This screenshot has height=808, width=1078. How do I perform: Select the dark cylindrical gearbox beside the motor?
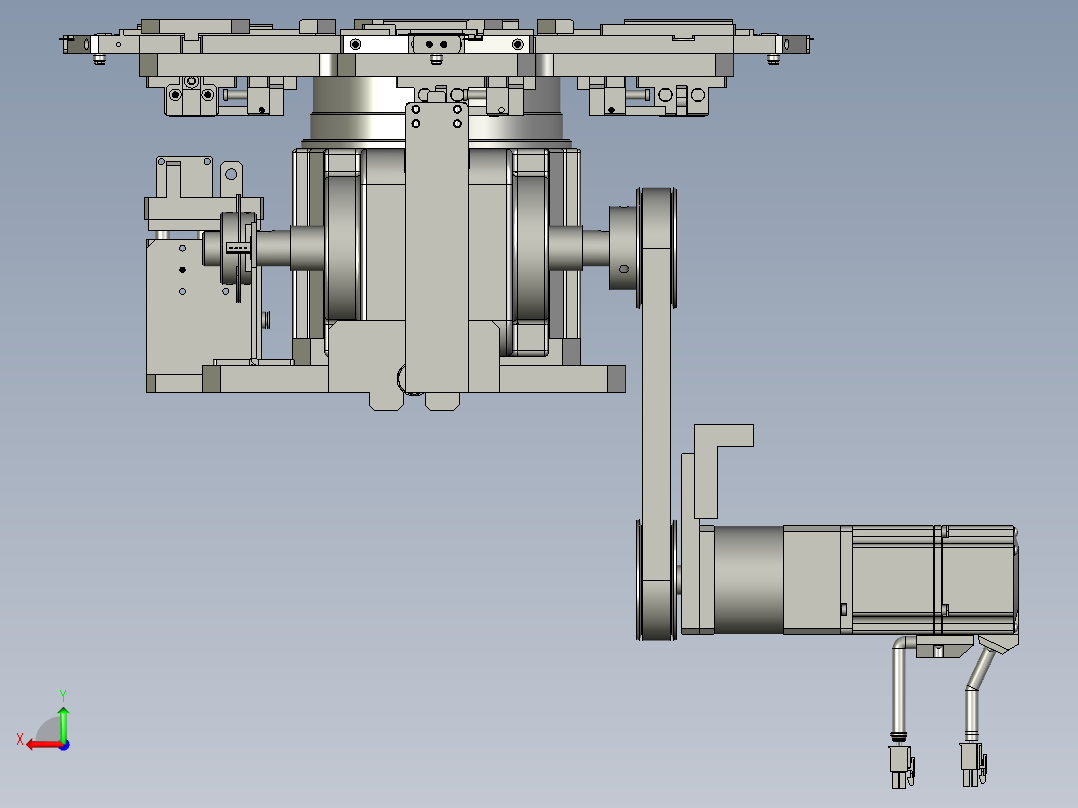tap(749, 580)
